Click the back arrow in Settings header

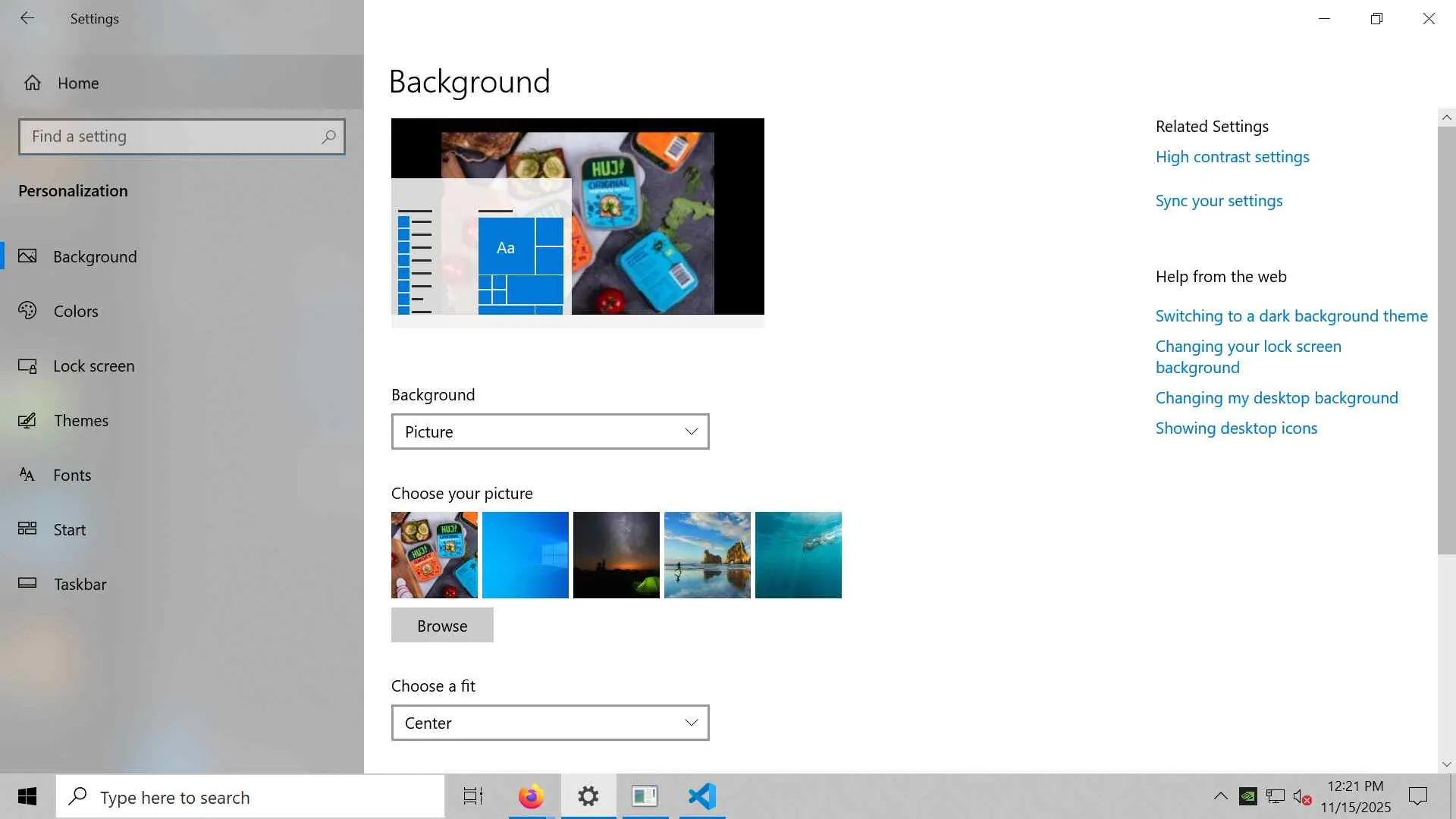[27, 18]
